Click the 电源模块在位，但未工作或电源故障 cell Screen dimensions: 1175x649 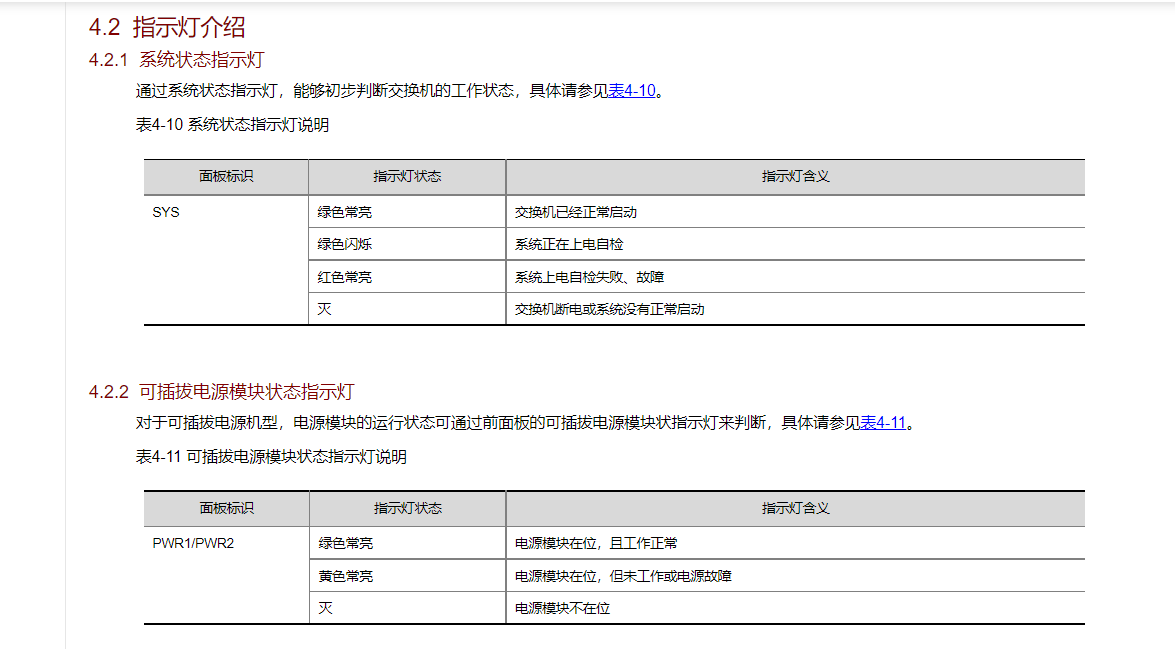[796, 576]
